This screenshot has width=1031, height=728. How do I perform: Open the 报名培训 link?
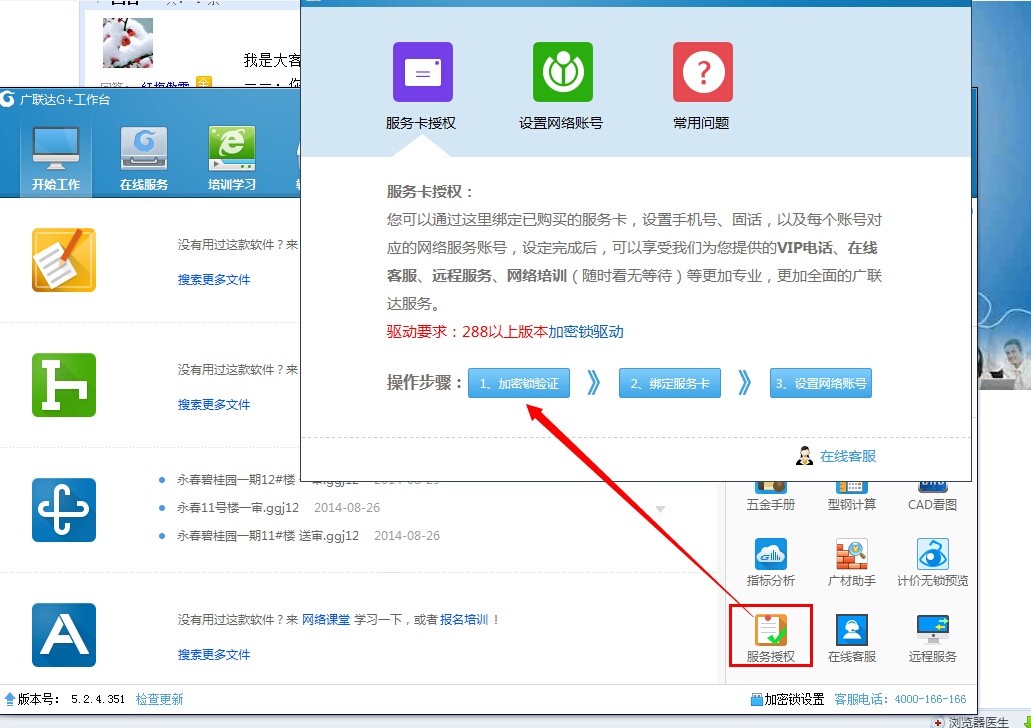click(x=464, y=619)
